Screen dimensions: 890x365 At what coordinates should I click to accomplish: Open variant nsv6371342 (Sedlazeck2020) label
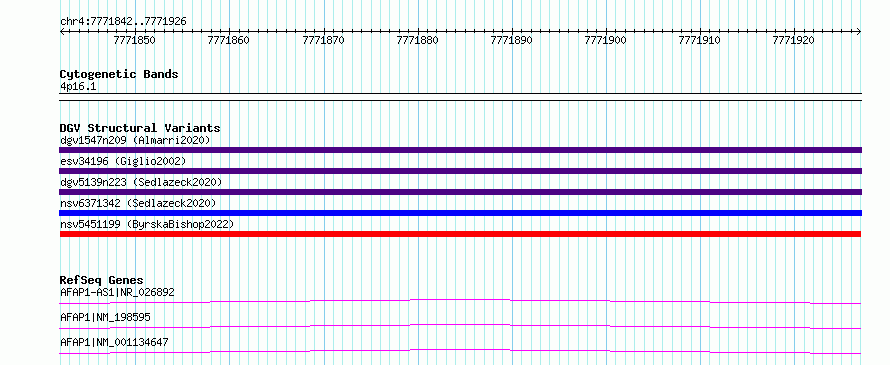[138, 203]
